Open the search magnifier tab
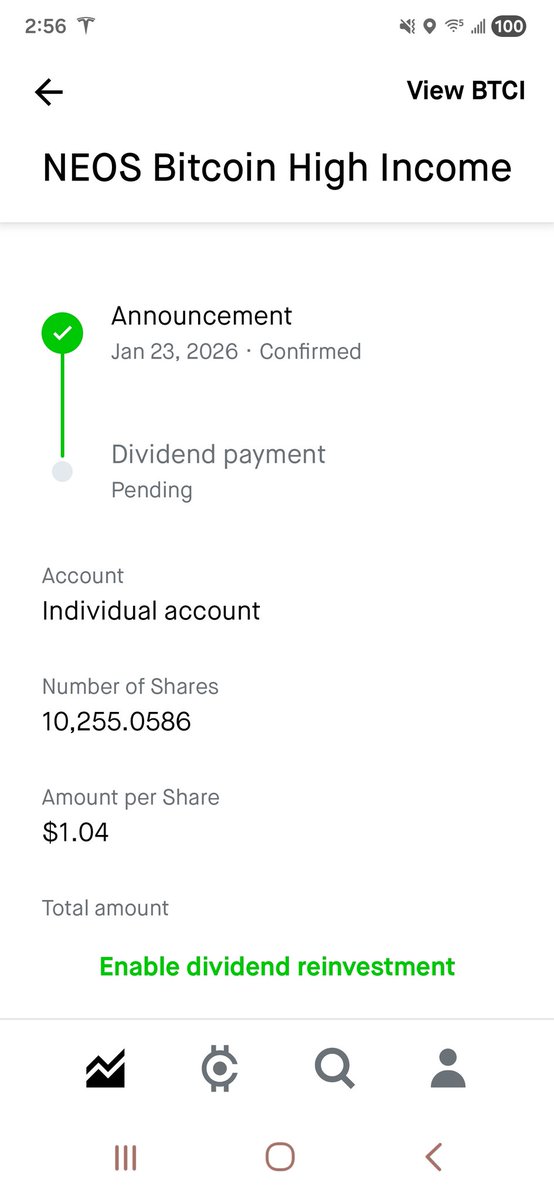This screenshot has height=1200, width=554. pyautogui.click(x=334, y=1069)
